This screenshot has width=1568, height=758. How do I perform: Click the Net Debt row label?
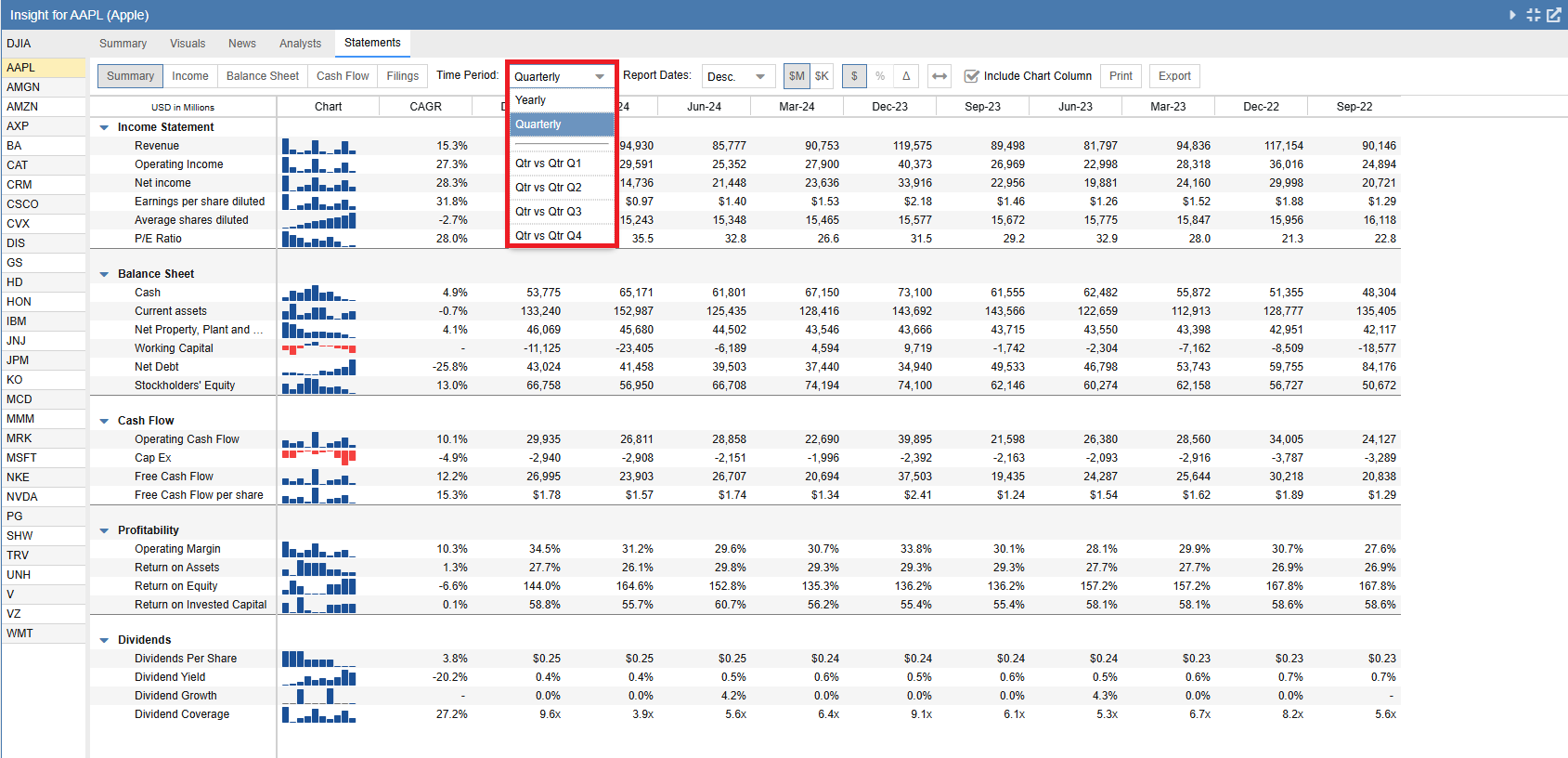click(x=157, y=367)
